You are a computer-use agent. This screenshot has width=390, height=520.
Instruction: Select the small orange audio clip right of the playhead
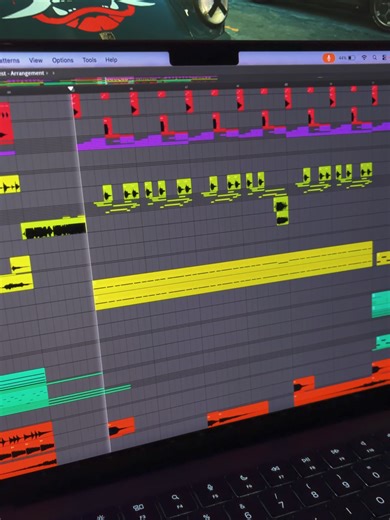(x=121, y=428)
